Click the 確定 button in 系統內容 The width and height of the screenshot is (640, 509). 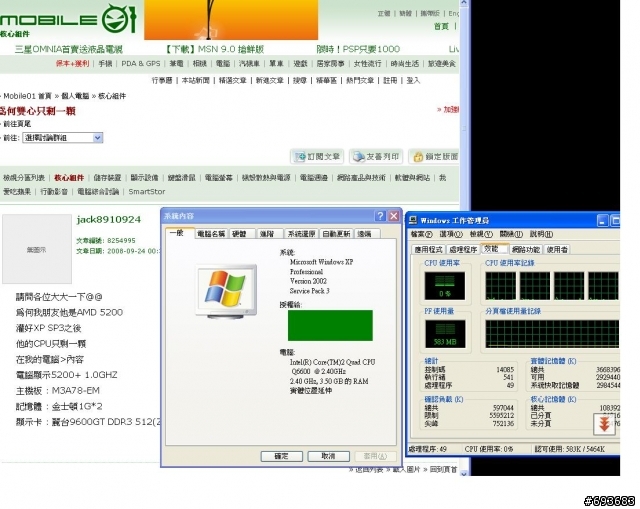tap(282, 456)
